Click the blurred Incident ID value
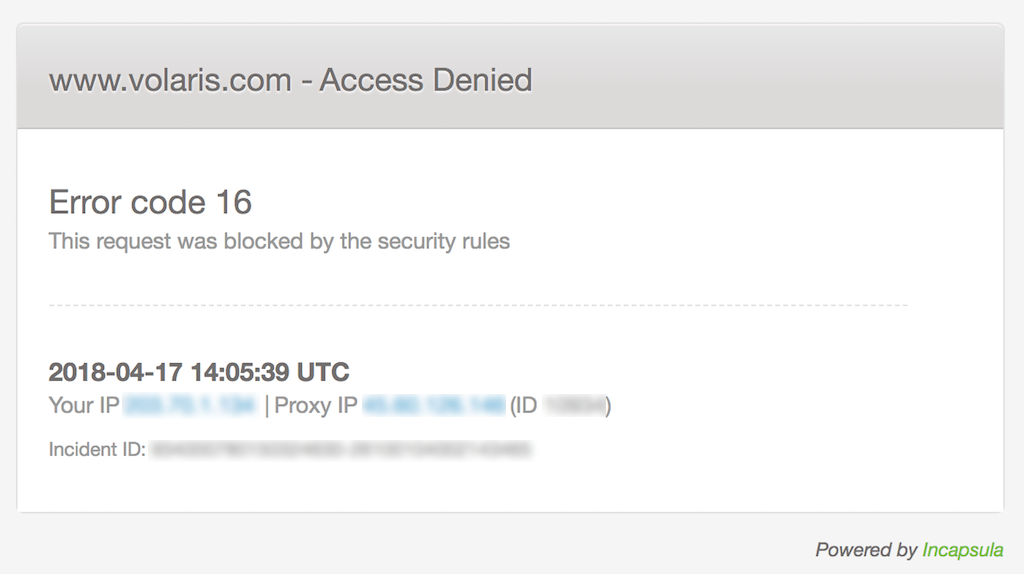 (341, 449)
